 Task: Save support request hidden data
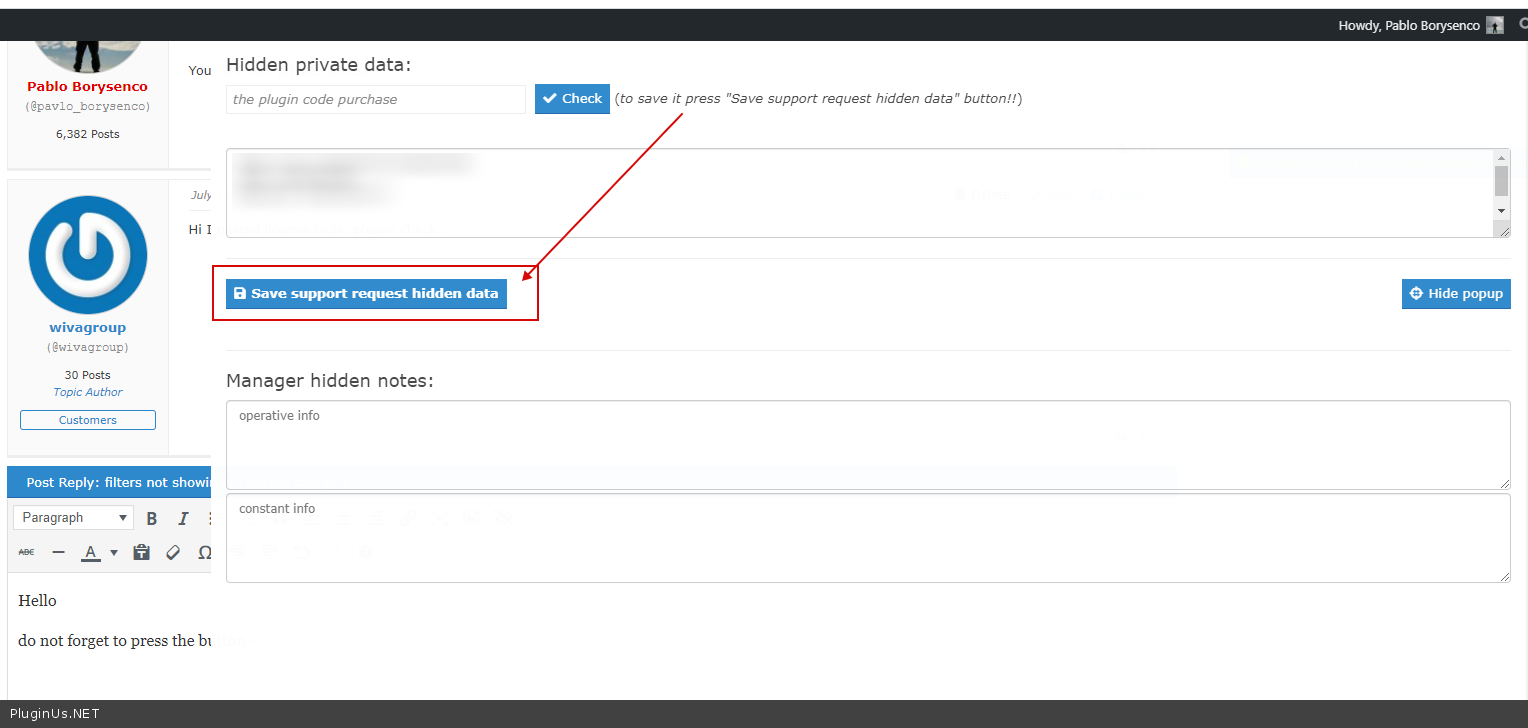[366, 293]
